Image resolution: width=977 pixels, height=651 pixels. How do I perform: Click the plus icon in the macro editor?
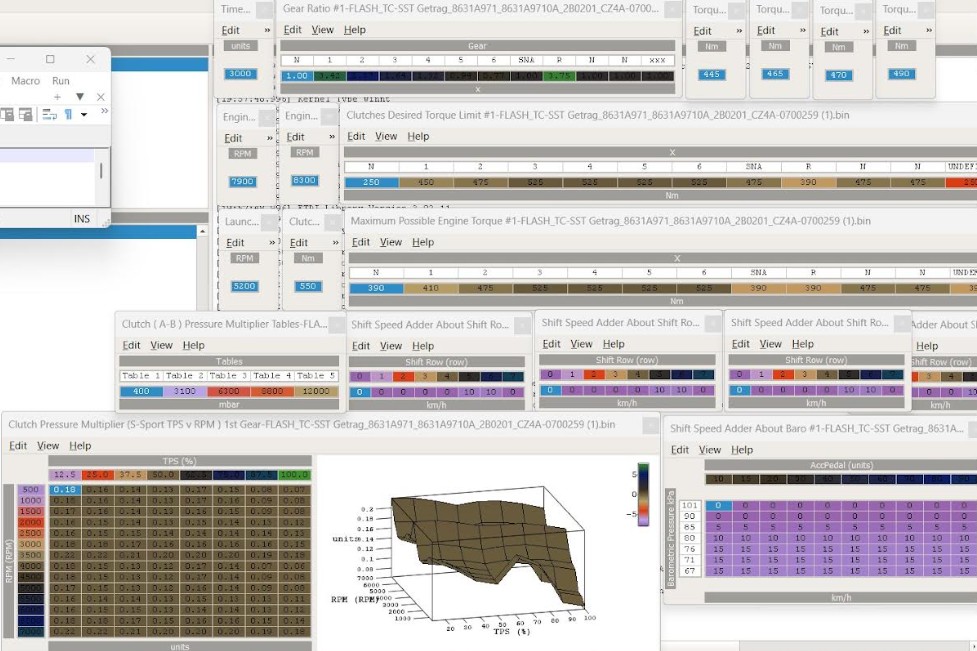(x=57, y=96)
